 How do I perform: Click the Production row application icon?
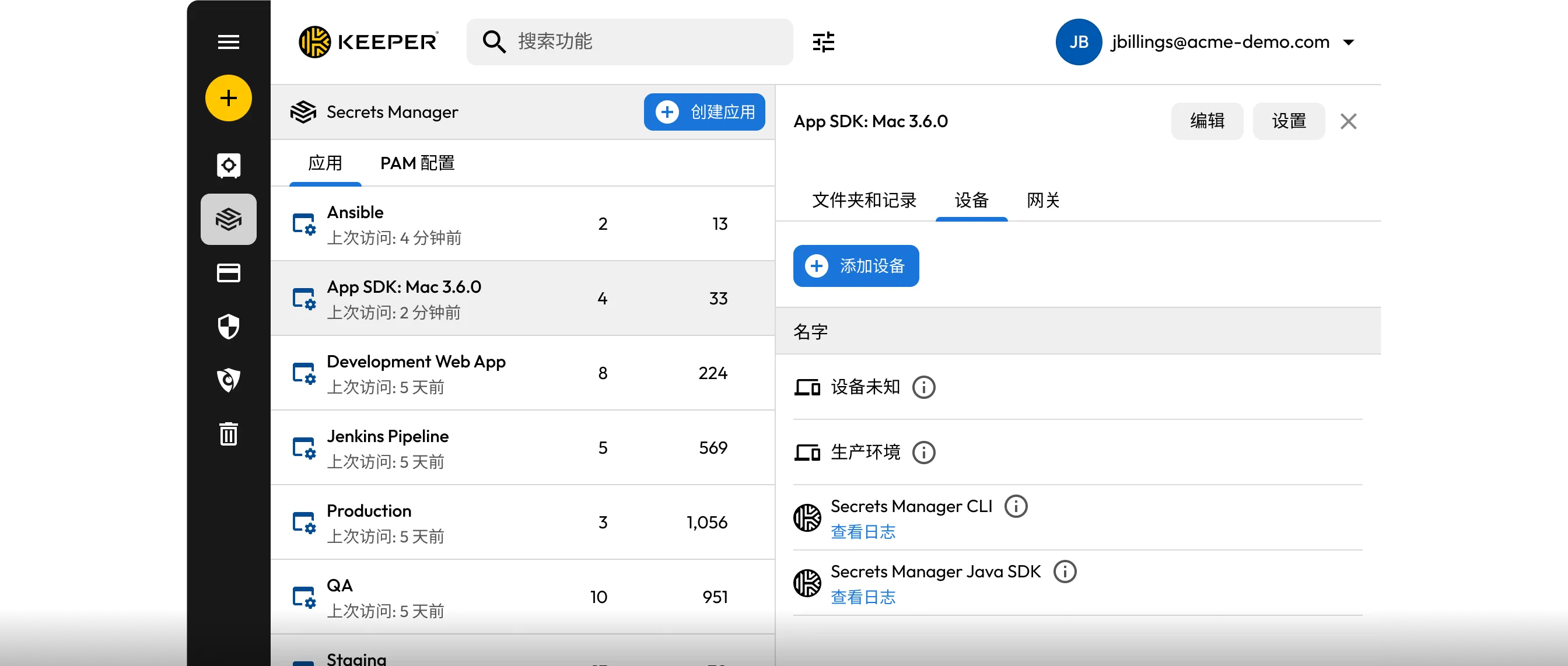(304, 523)
